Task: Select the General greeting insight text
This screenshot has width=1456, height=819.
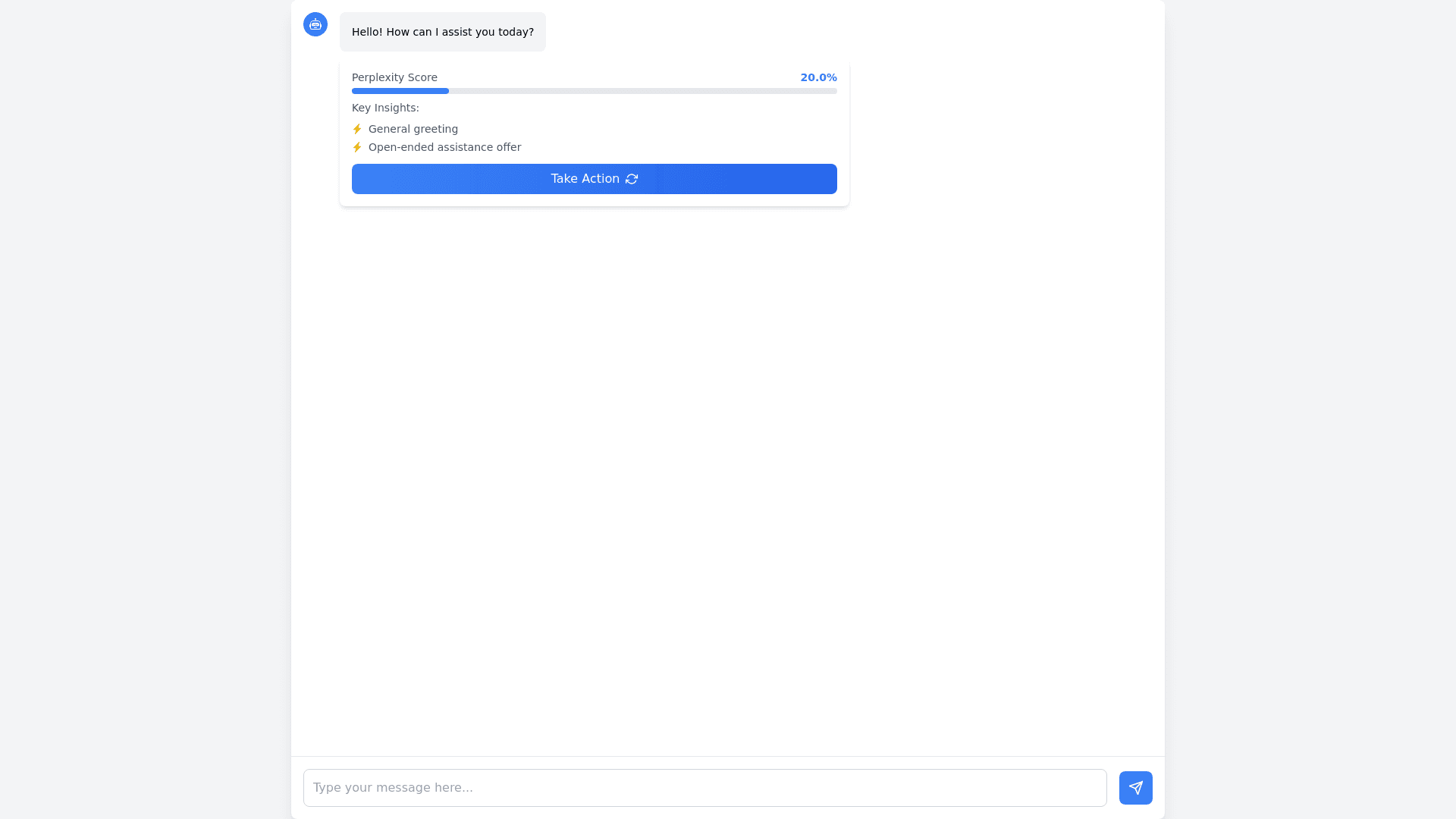Action: point(413,129)
